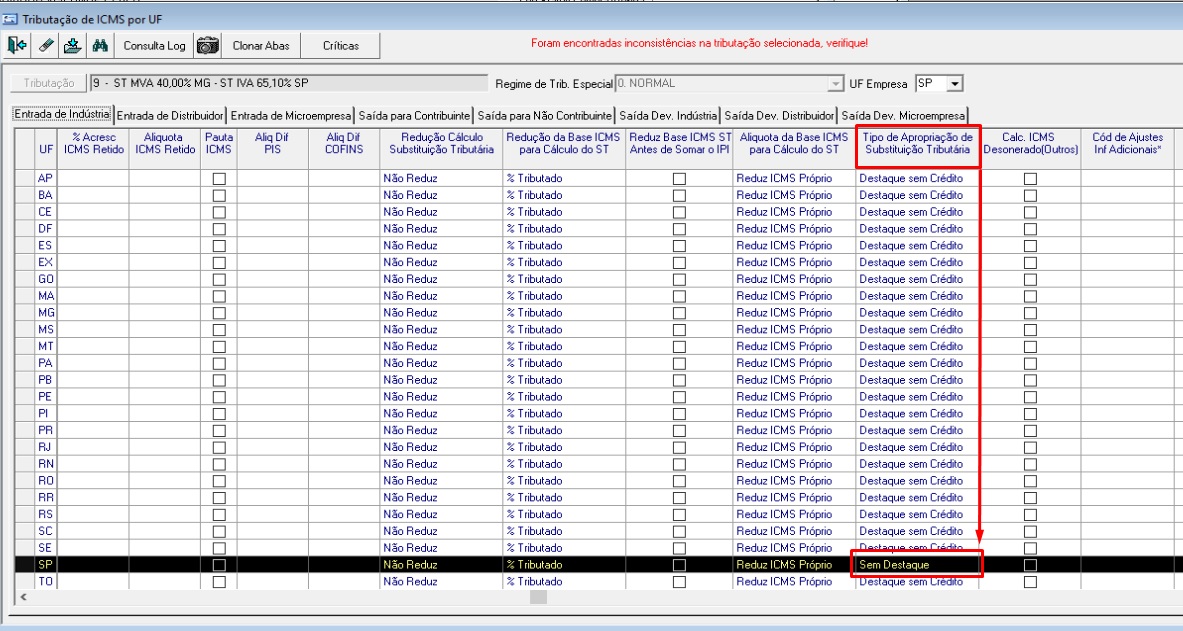Screen dimensions: 1183x631
Task: Click the horizontal scrollbar thumb under the grid
Action: coord(538,597)
